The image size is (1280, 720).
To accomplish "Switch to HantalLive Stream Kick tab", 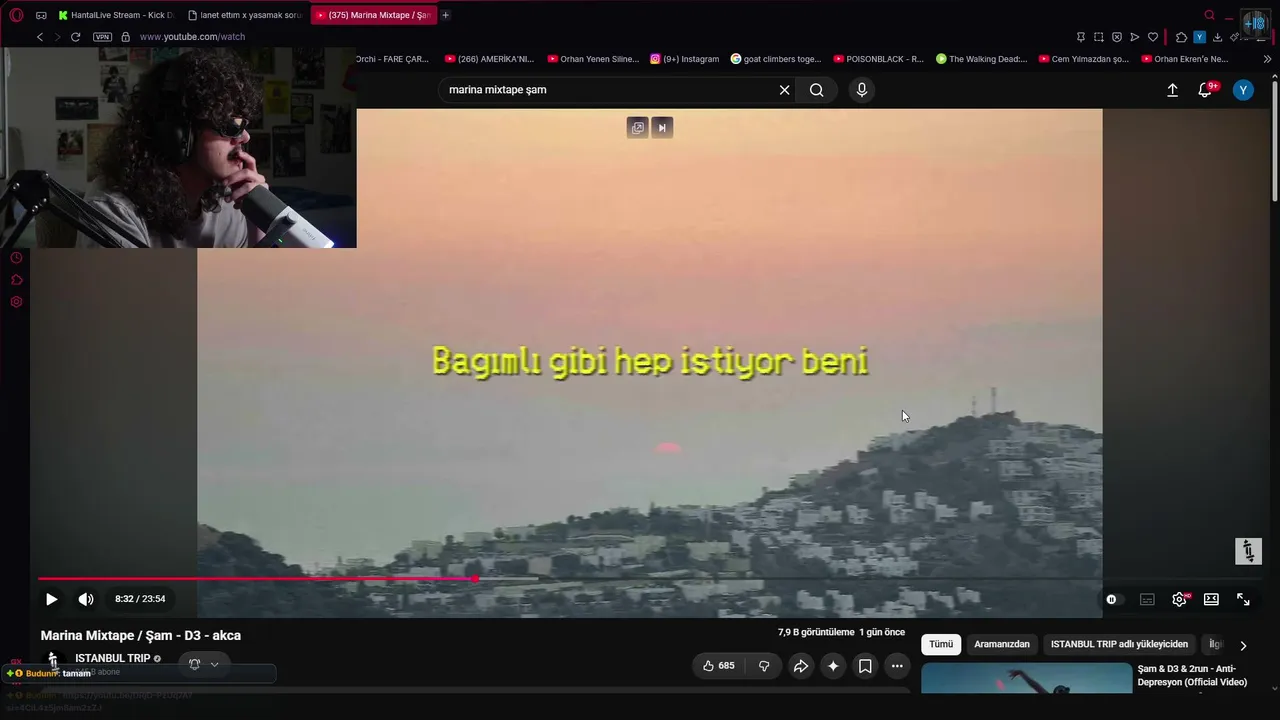I will tap(115, 15).
